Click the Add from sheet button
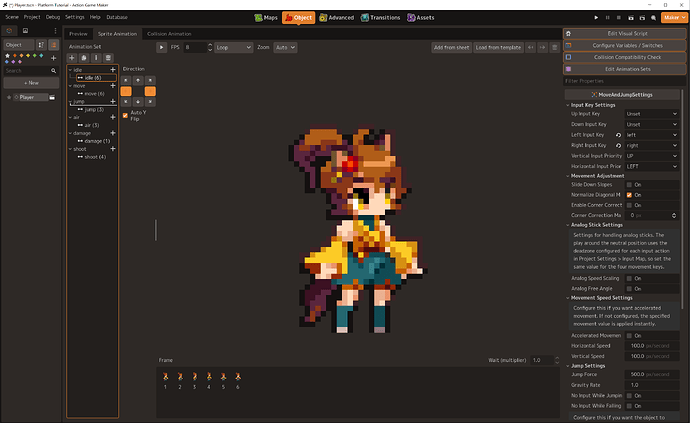Screen dimensions: 690x423 (x=451, y=47)
